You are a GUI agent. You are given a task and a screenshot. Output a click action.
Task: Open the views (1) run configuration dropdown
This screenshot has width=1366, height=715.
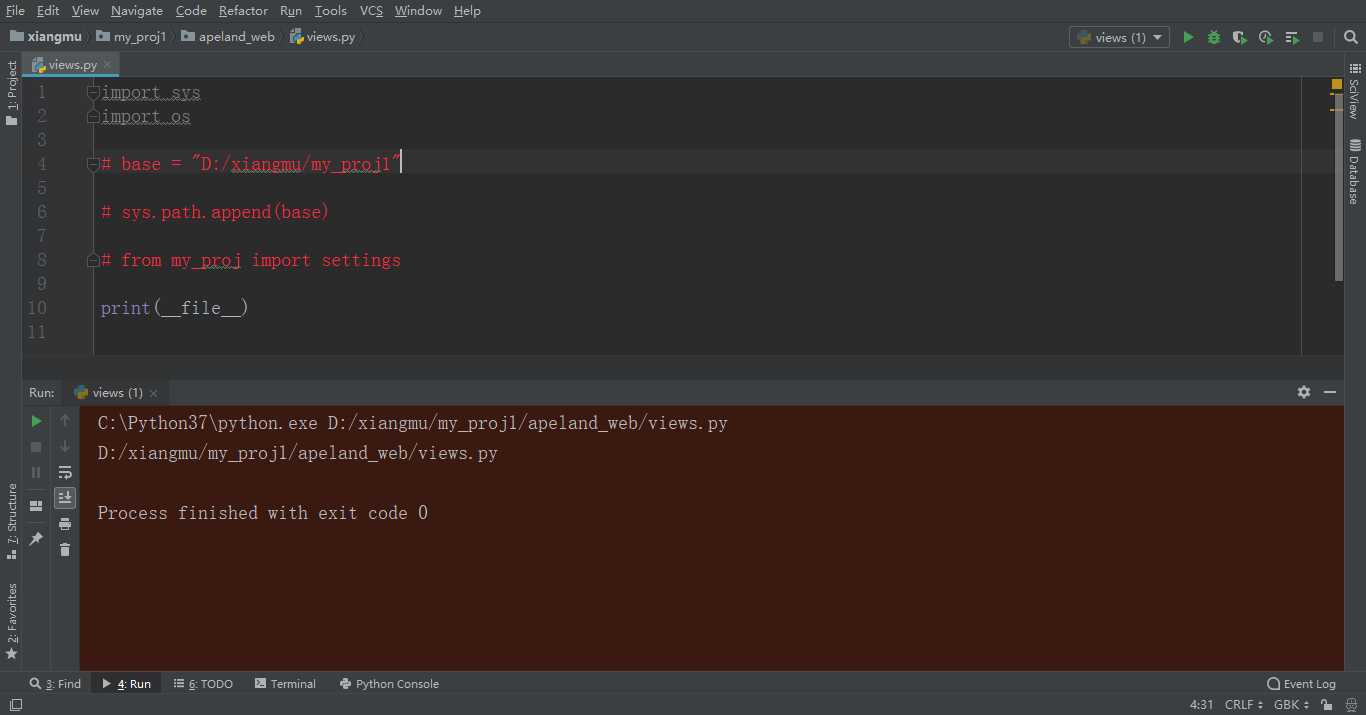pyautogui.click(x=1119, y=37)
